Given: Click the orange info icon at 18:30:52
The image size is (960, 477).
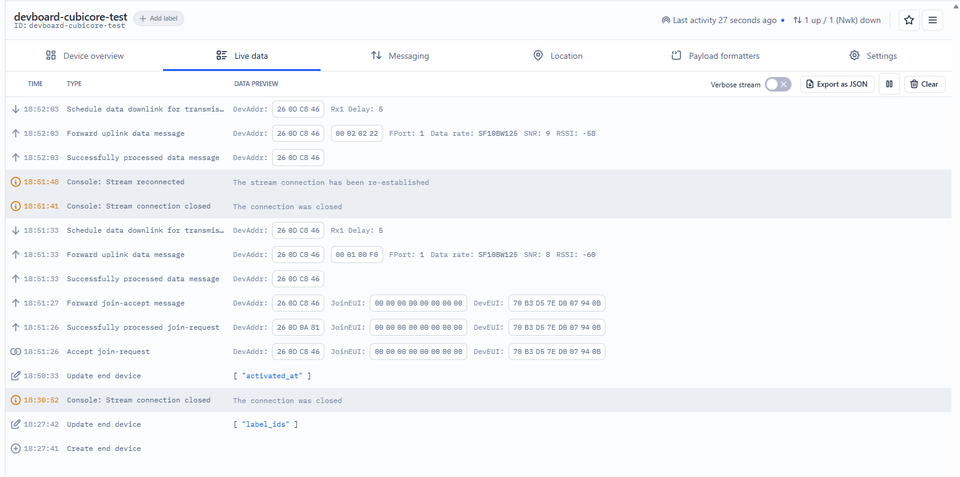Looking at the screenshot, I should [16, 400].
